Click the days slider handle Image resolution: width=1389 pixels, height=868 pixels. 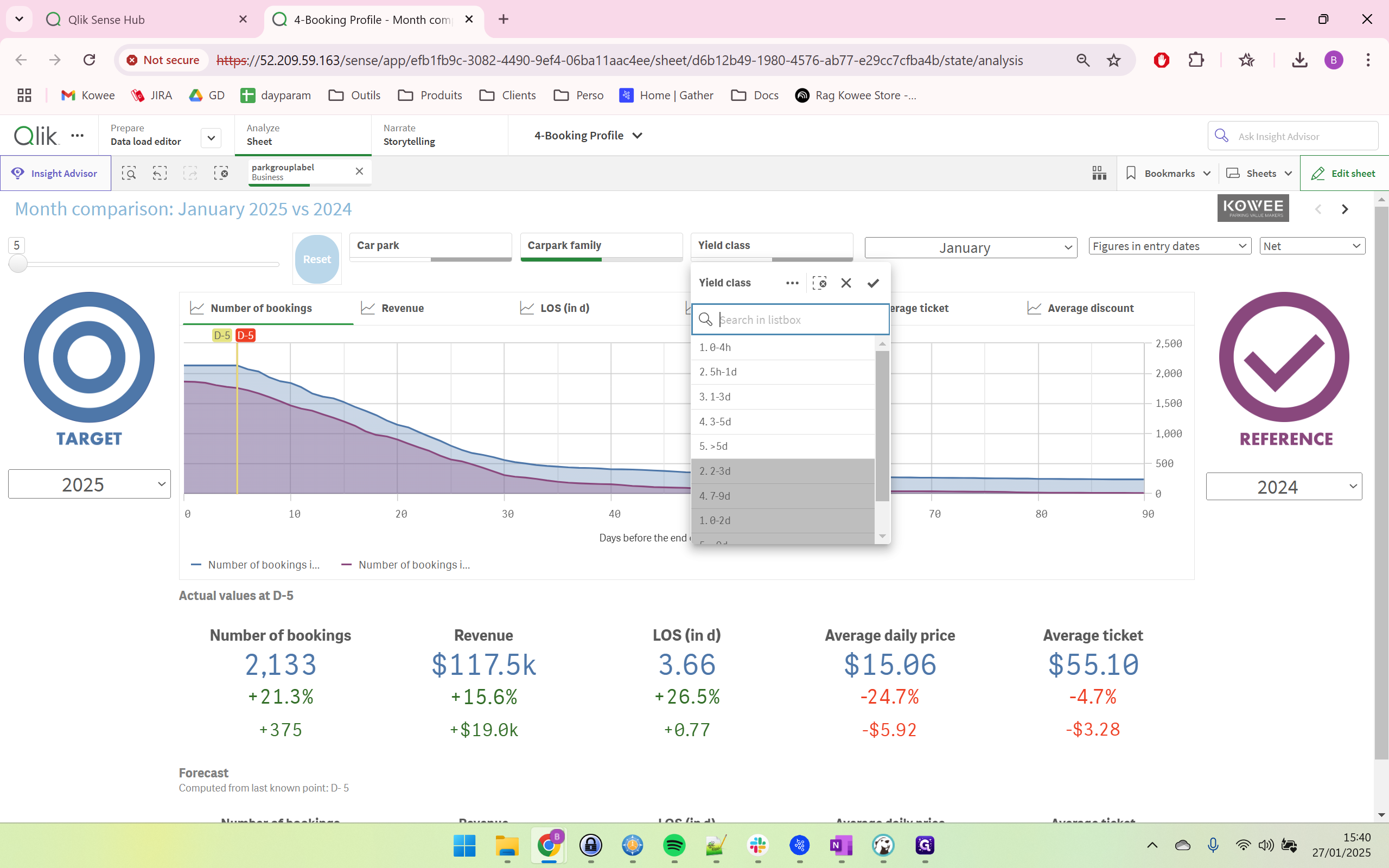(x=18, y=264)
